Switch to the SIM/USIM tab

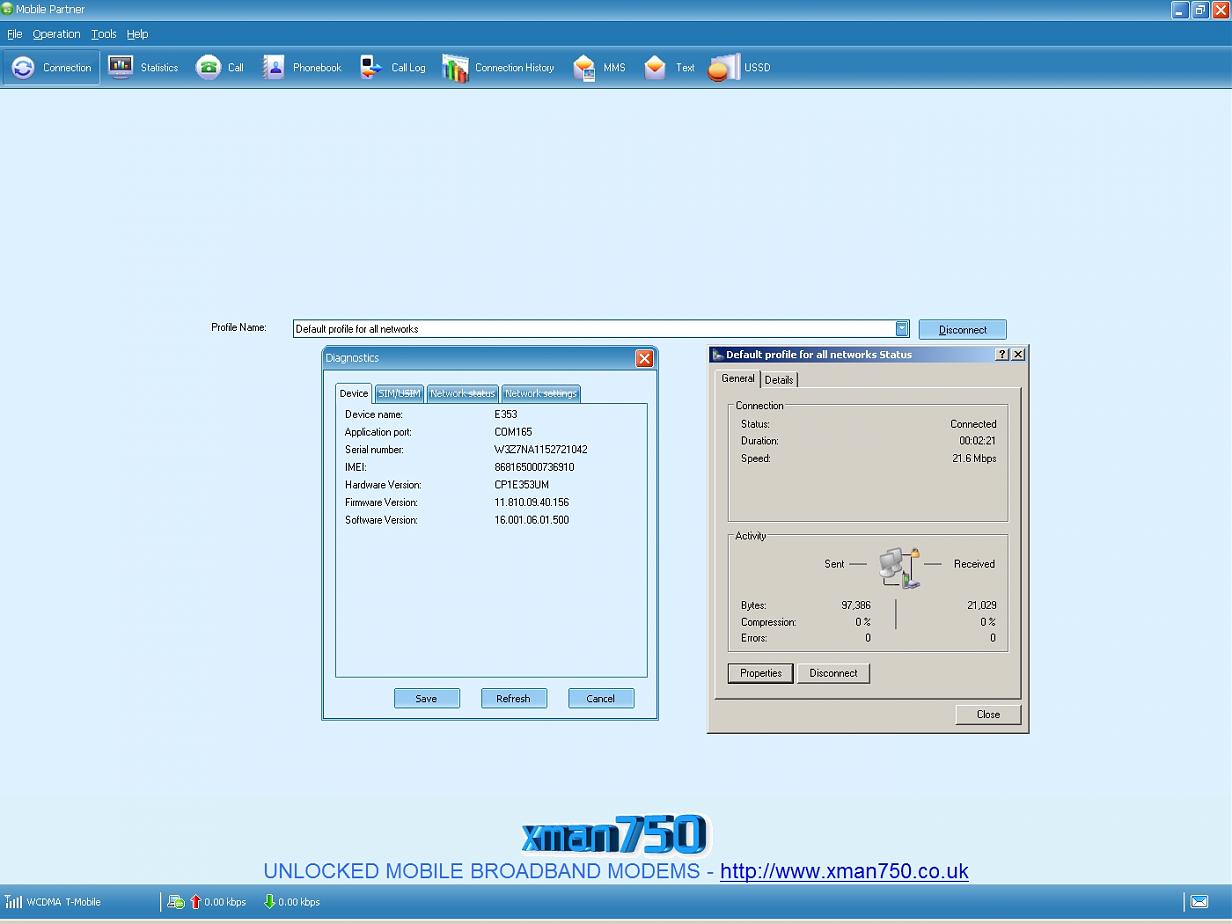pyautogui.click(x=399, y=394)
